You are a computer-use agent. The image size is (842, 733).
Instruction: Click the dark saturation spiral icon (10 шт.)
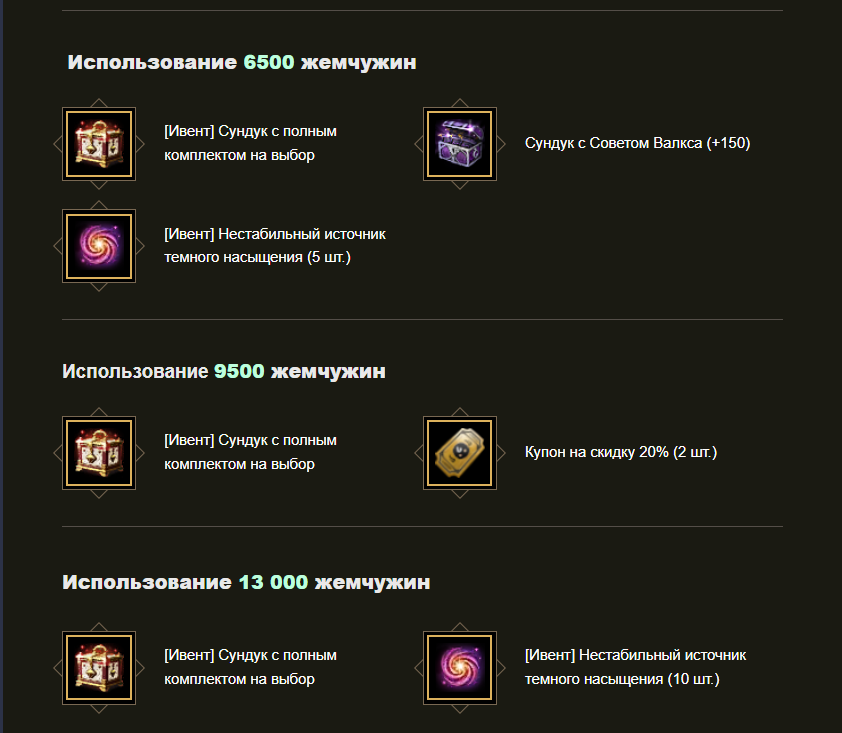tap(460, 667)
